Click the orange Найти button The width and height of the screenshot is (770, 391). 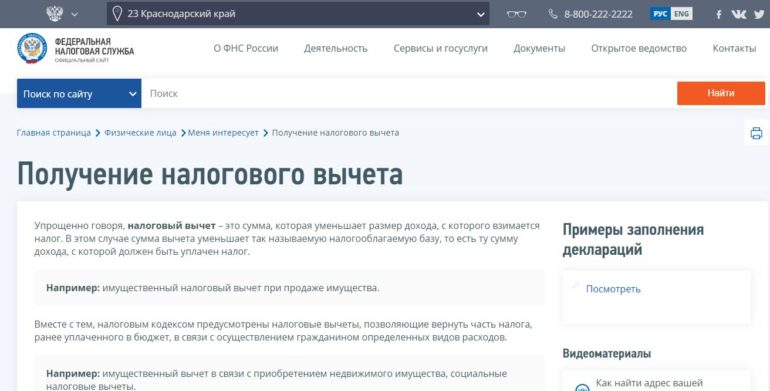721,93
